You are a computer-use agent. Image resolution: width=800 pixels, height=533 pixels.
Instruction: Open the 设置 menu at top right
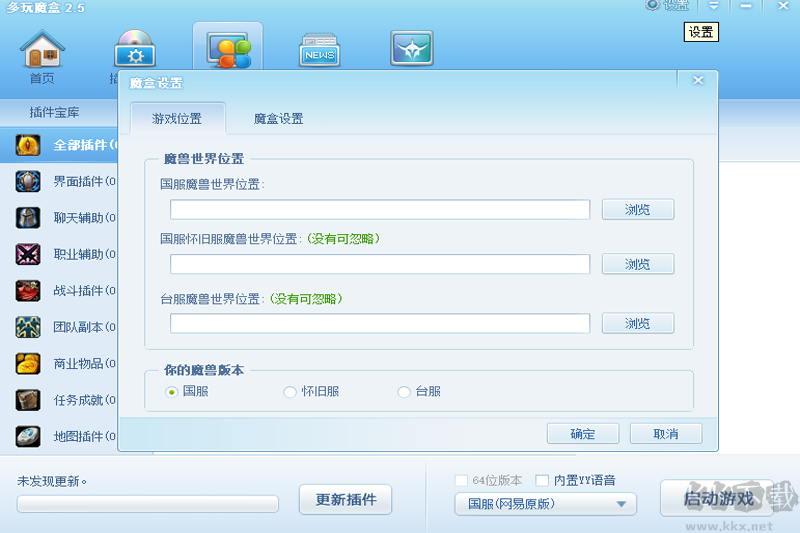click(x=668, y=6)
